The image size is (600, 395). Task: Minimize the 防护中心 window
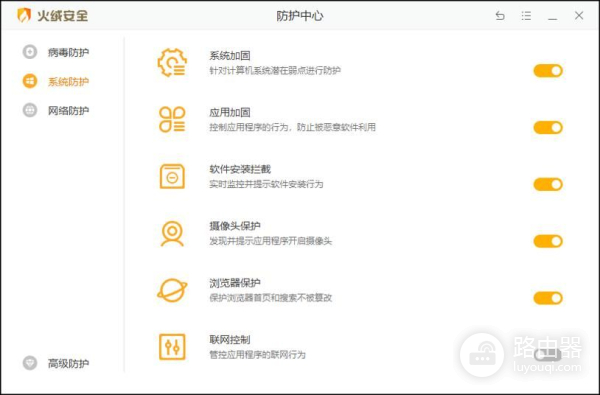[552, 18]
